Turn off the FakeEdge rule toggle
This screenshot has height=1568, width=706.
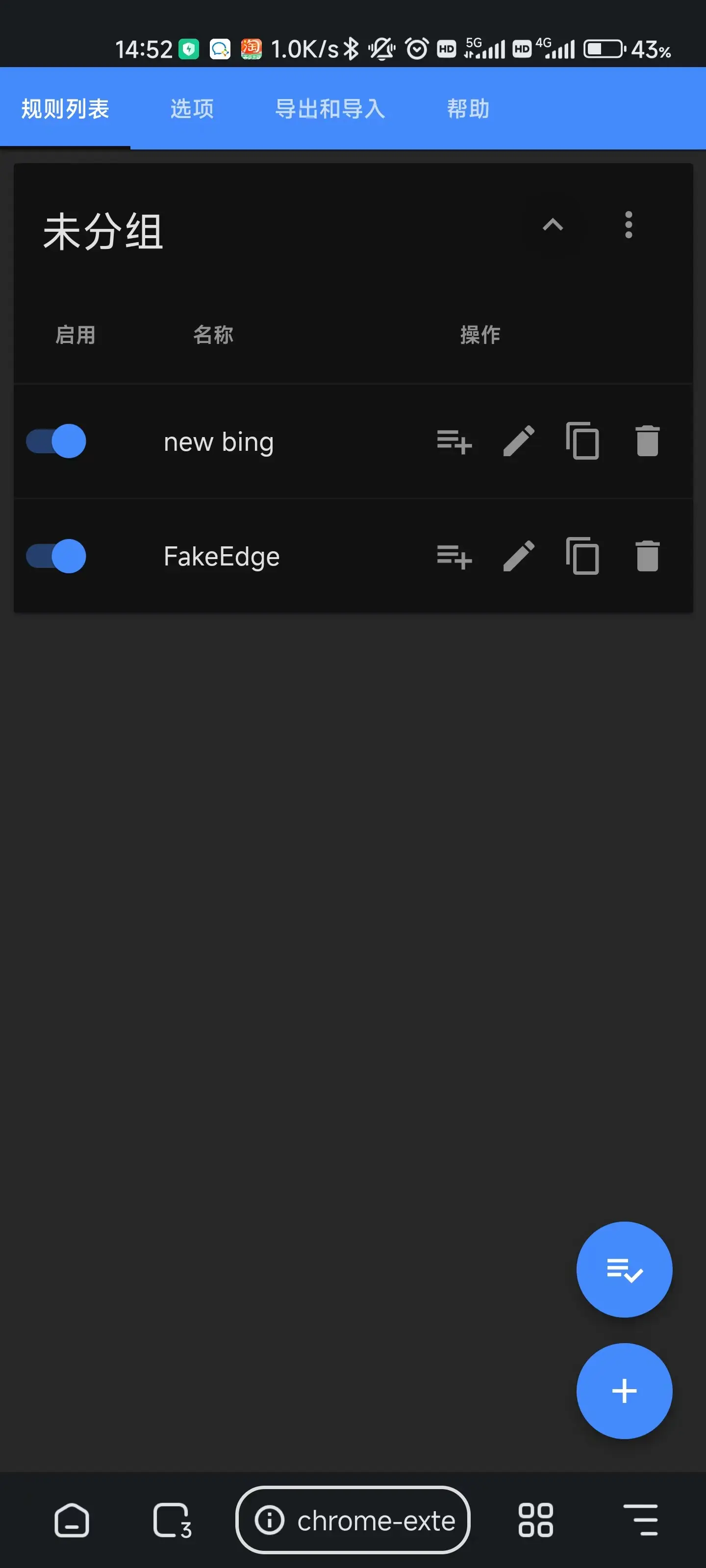(x=56, y=556)
